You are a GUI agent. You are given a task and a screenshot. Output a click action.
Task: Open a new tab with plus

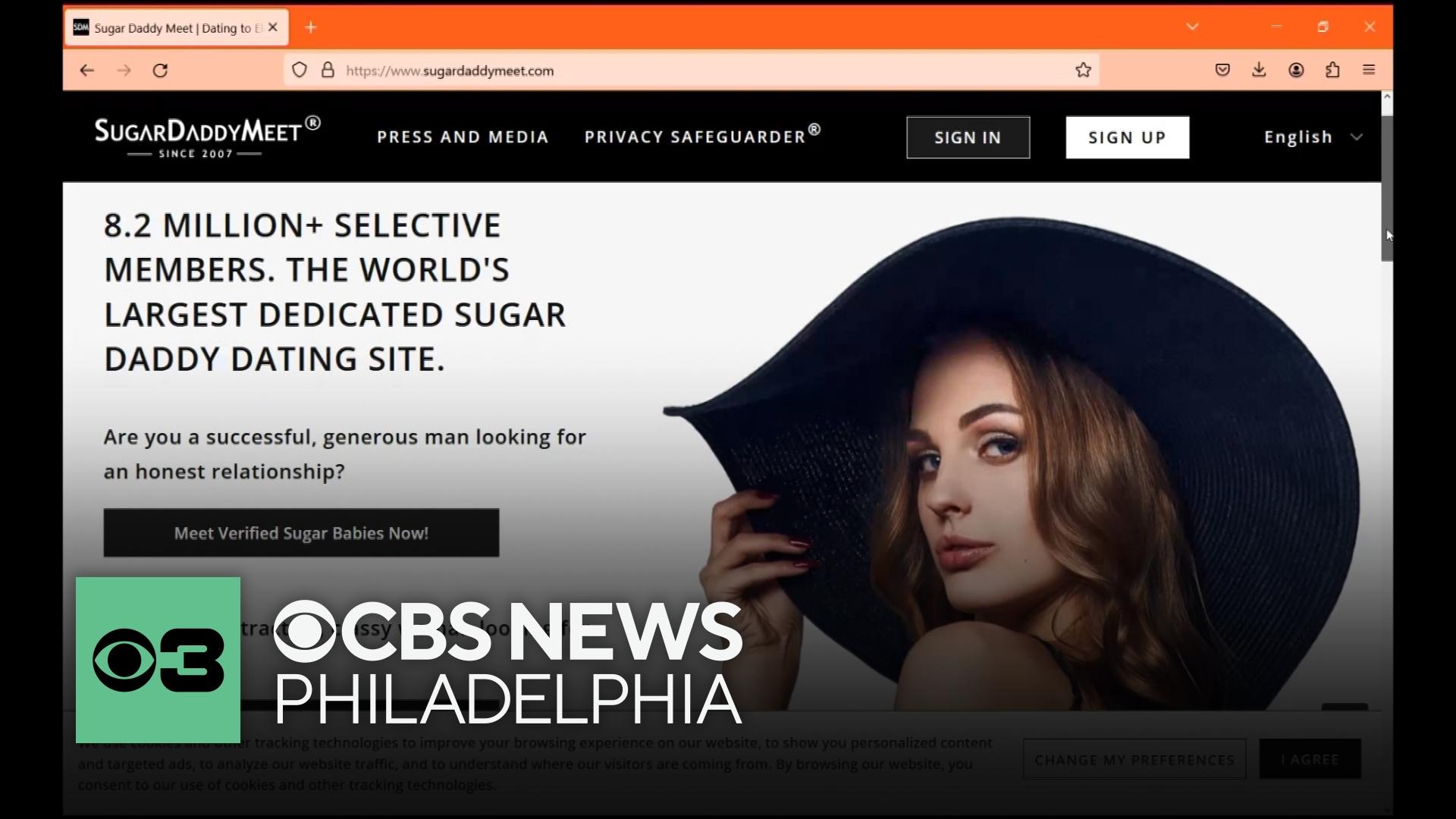click(x=310, y=27)
